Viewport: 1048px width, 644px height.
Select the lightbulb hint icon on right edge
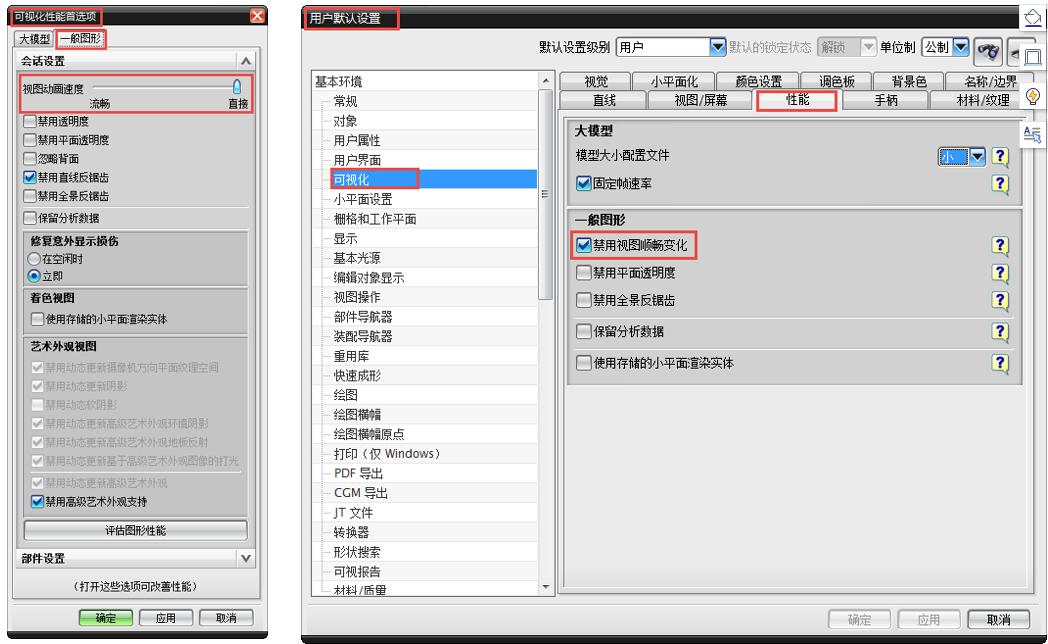[1033, 97]
